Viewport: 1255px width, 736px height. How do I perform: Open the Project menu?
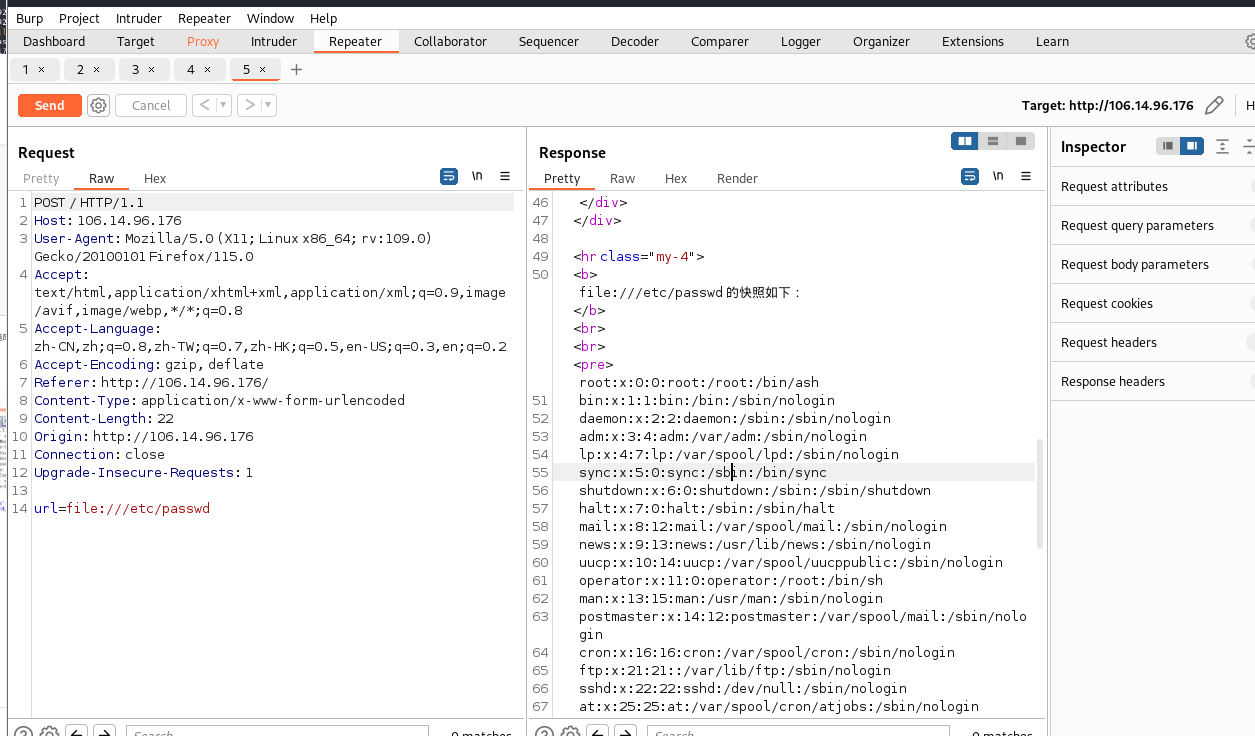pyautogui.click(x=79, y=18)
